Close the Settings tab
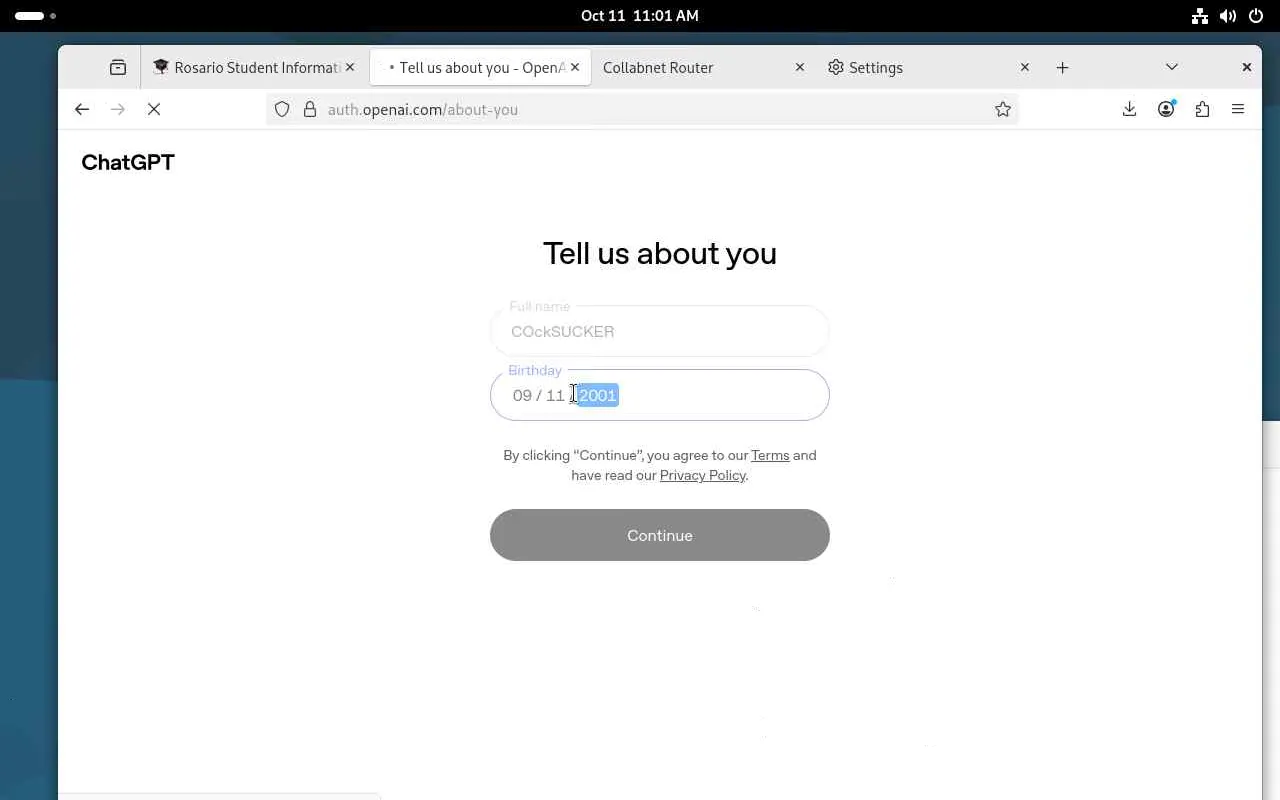This screenshot has height=800, width=1280. 1024,67
